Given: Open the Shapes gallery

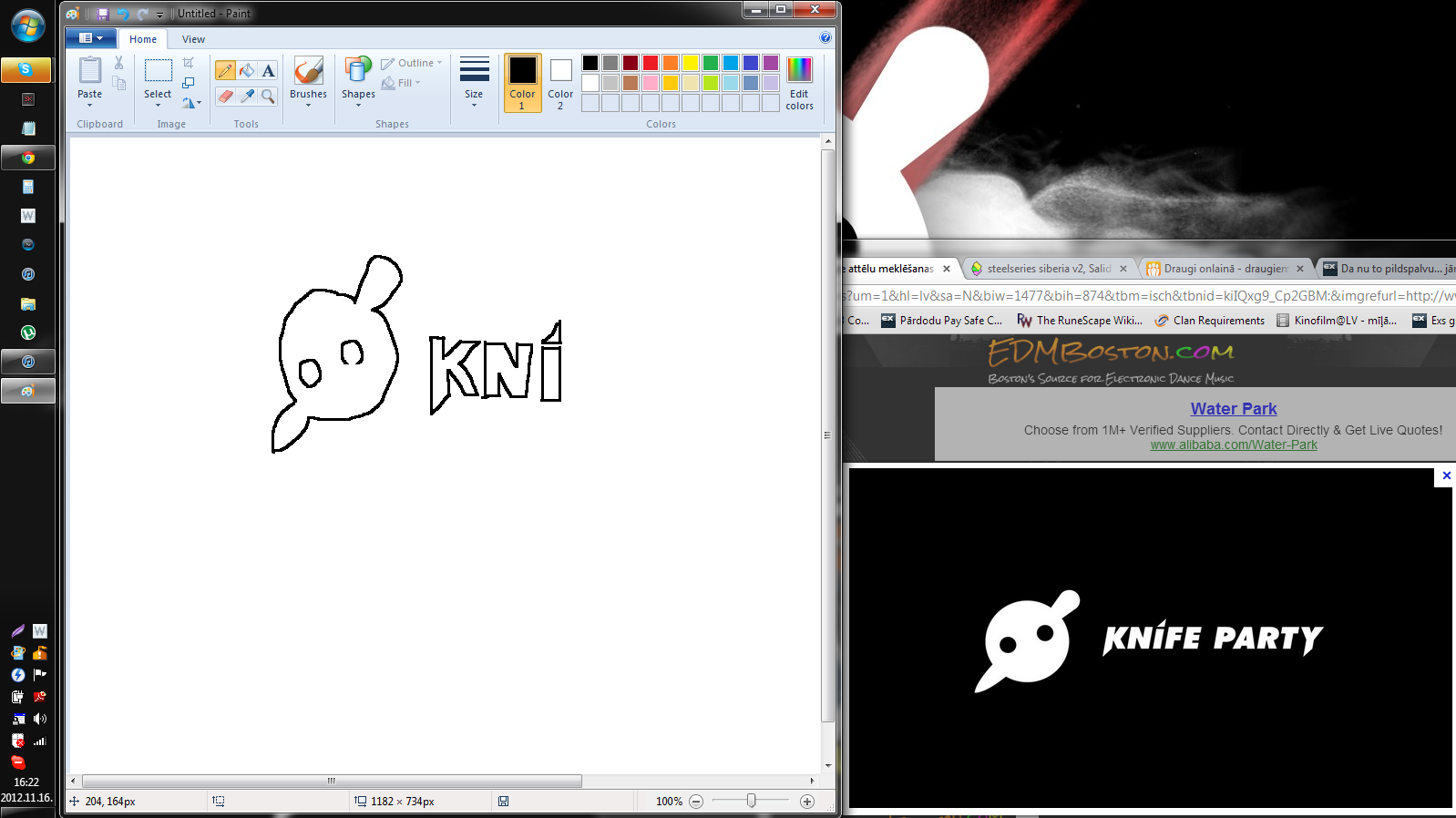Looking at the screenshot, I should click(358, 82).
